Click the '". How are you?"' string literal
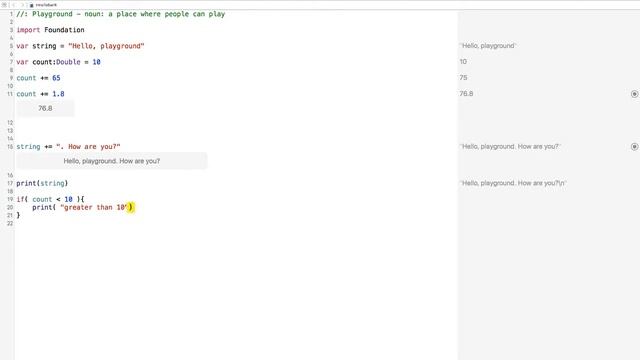The width and height of the screenshot is (640, 360). click(88, 146)
